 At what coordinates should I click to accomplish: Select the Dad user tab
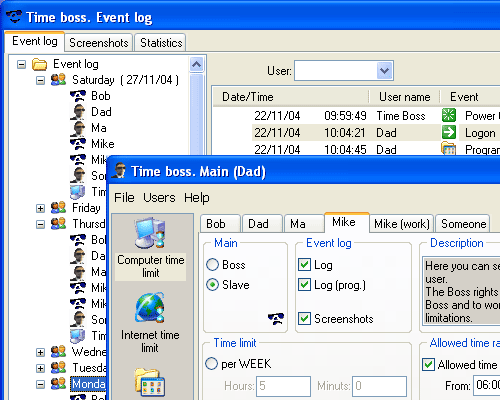click(262, 223)
